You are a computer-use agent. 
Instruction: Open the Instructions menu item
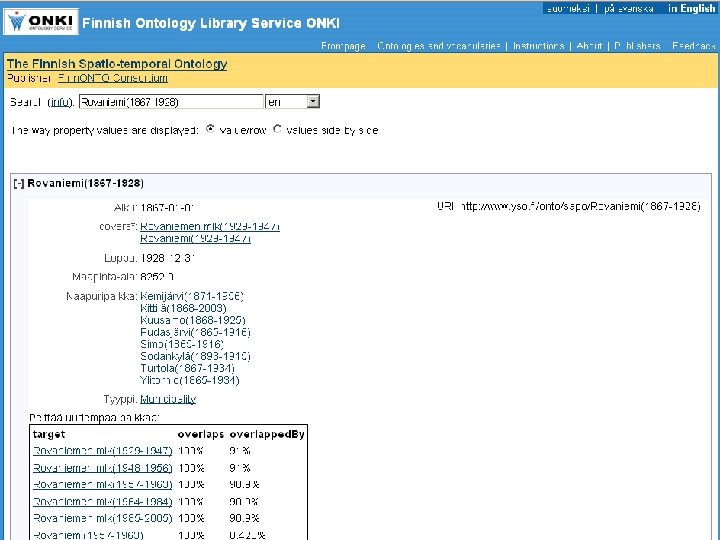tap(539, 46)
